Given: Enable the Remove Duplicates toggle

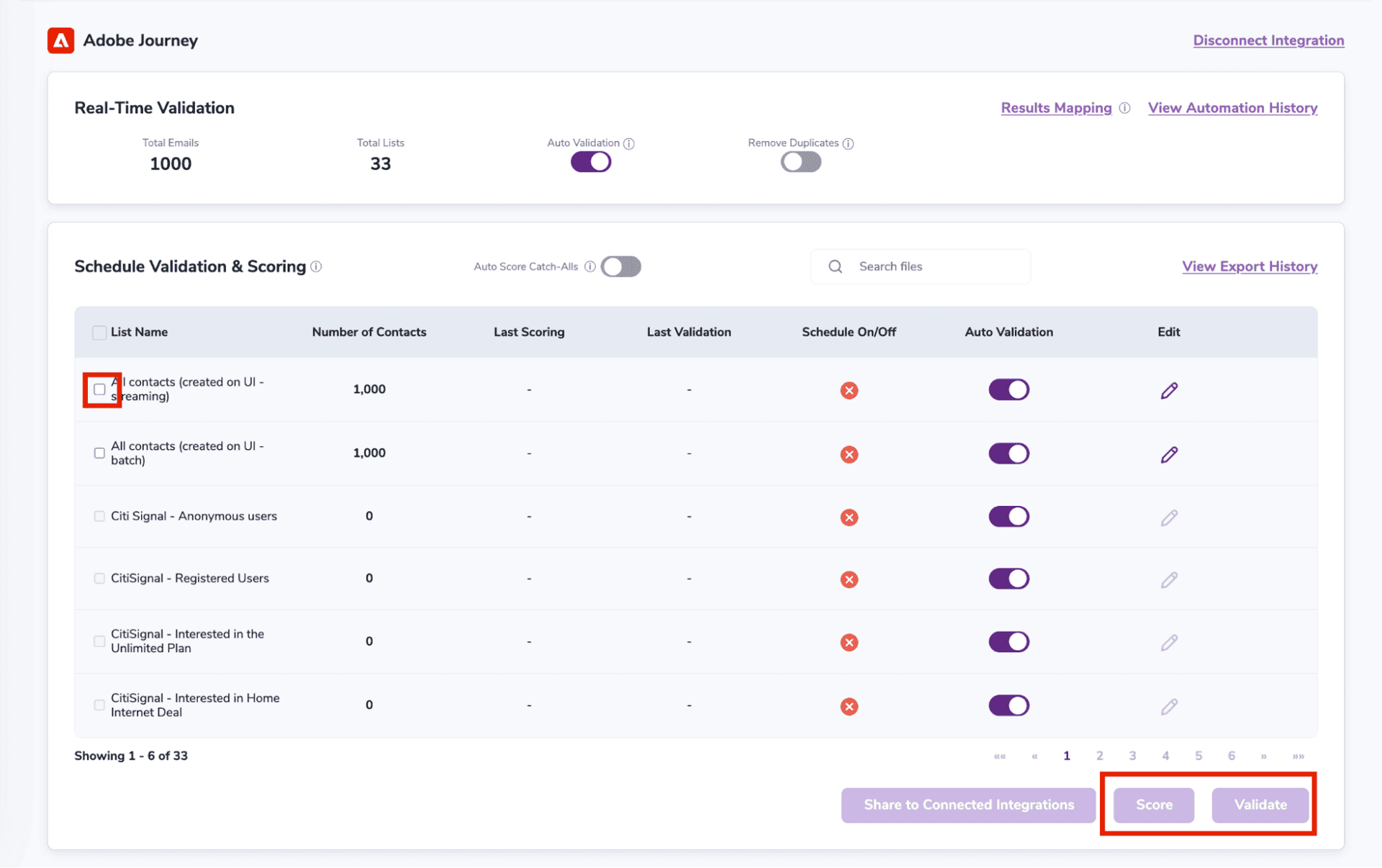Looking at the screenshot, I should coord(800,162).
